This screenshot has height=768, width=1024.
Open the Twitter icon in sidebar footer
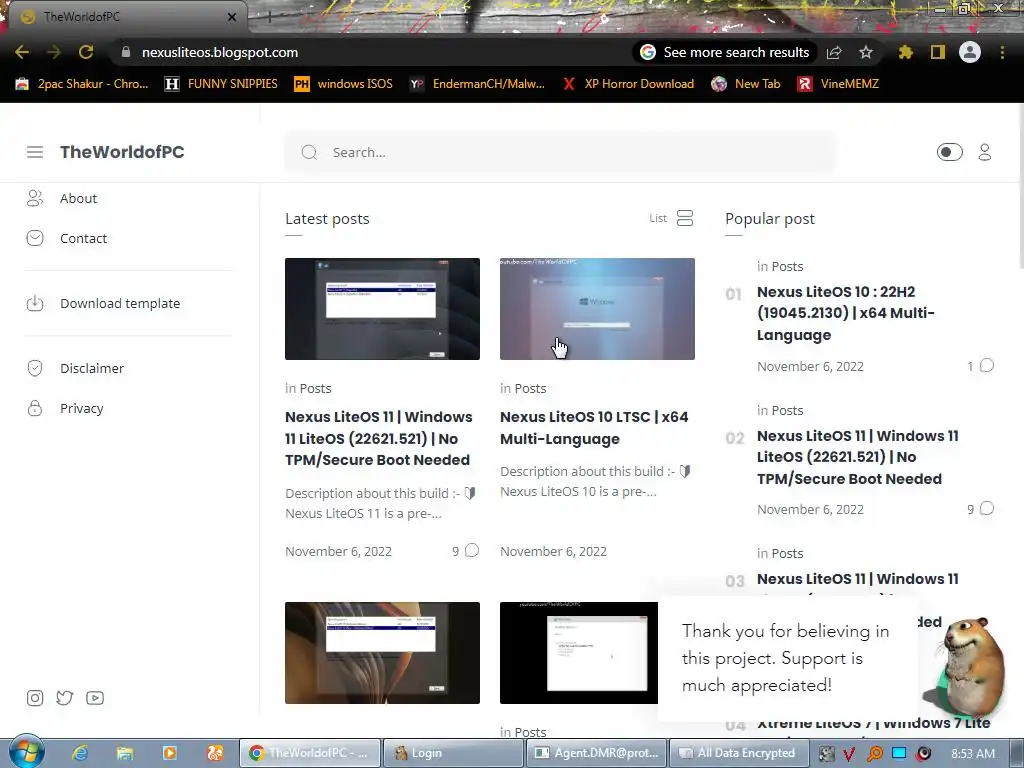(x=65, y=698)
